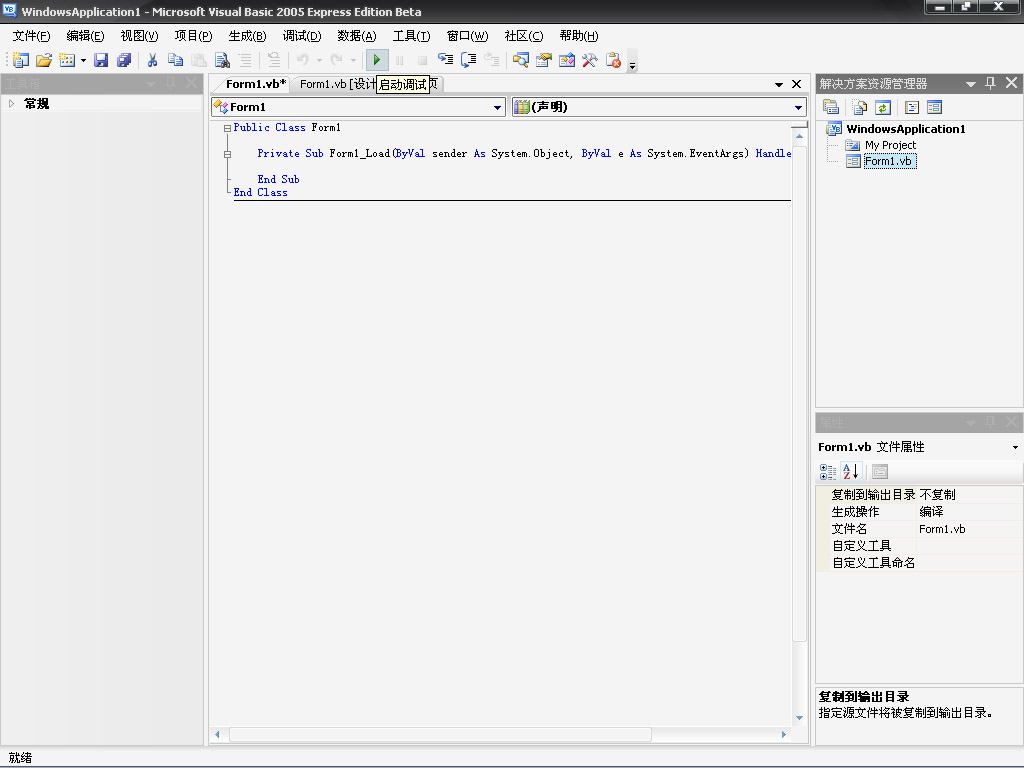Collapse the Public Class Form1 code block
Image resolution: width=1024 pixels, height=768 pixels.
227,128
